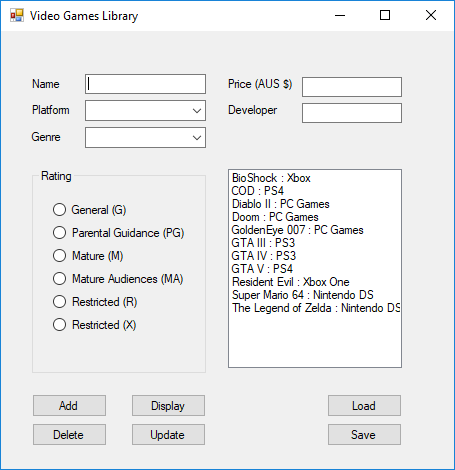Click the Load button
Screen dimensions: 455x470
364,406
